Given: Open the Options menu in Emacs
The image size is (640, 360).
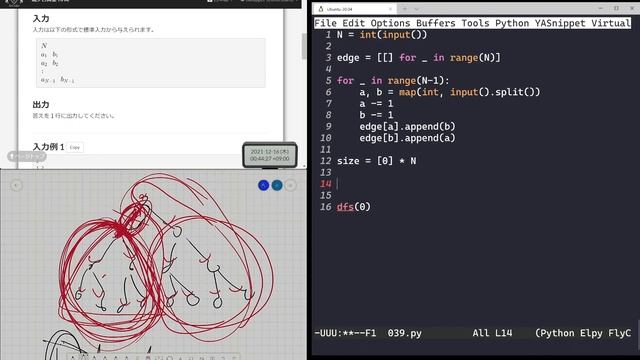Looking at the screenshot, I should coord(390,23).
